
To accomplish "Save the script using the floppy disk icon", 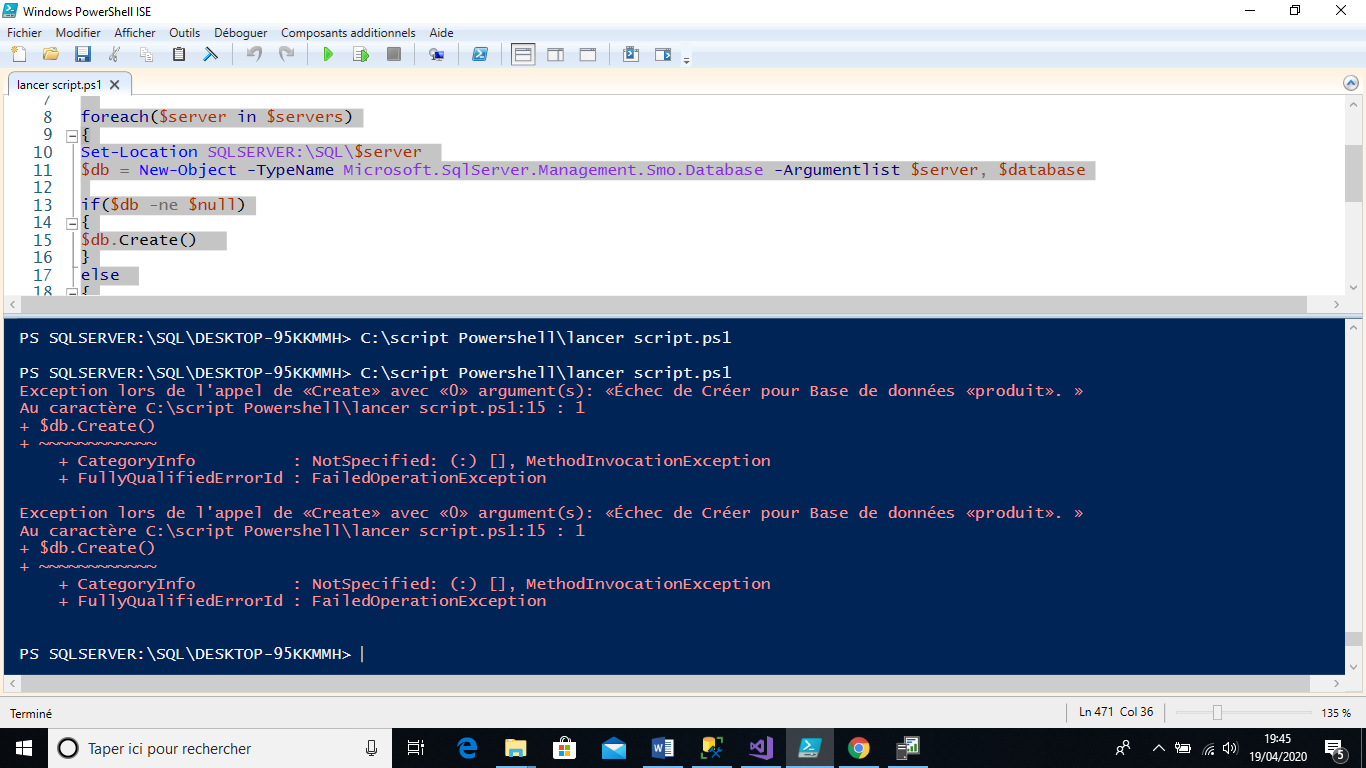I will click(x=83, y=54).
